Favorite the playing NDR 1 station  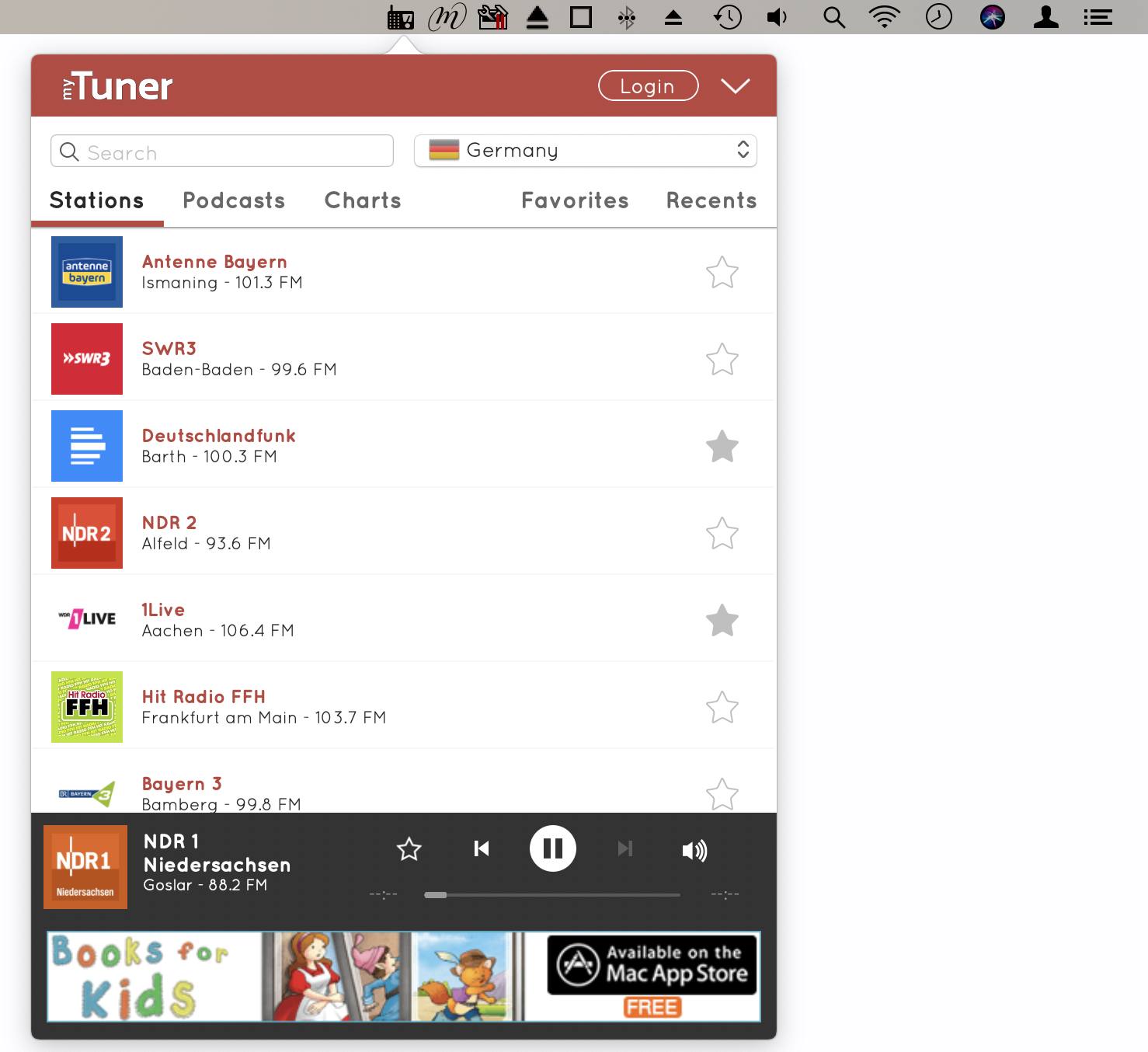coord(409,849)
